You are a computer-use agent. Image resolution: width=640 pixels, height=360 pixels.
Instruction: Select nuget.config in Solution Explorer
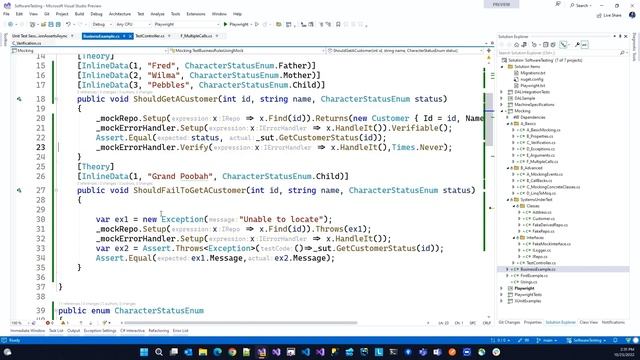(532, 79)
